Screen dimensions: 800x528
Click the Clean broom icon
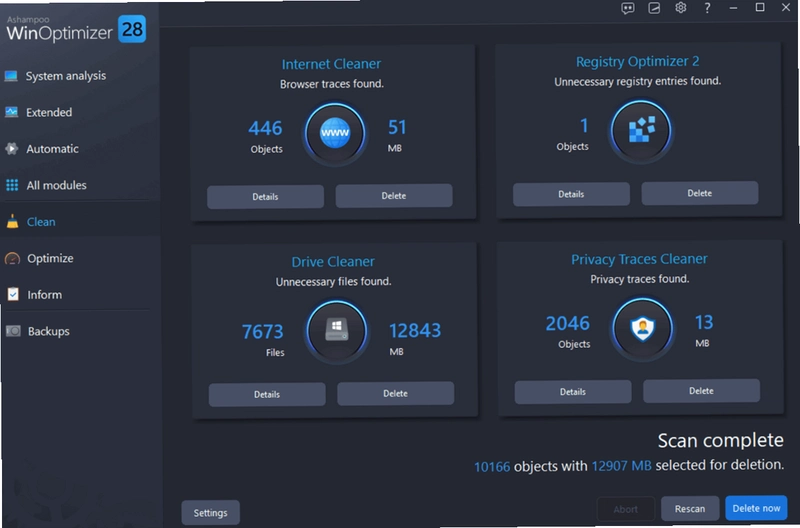12,221
